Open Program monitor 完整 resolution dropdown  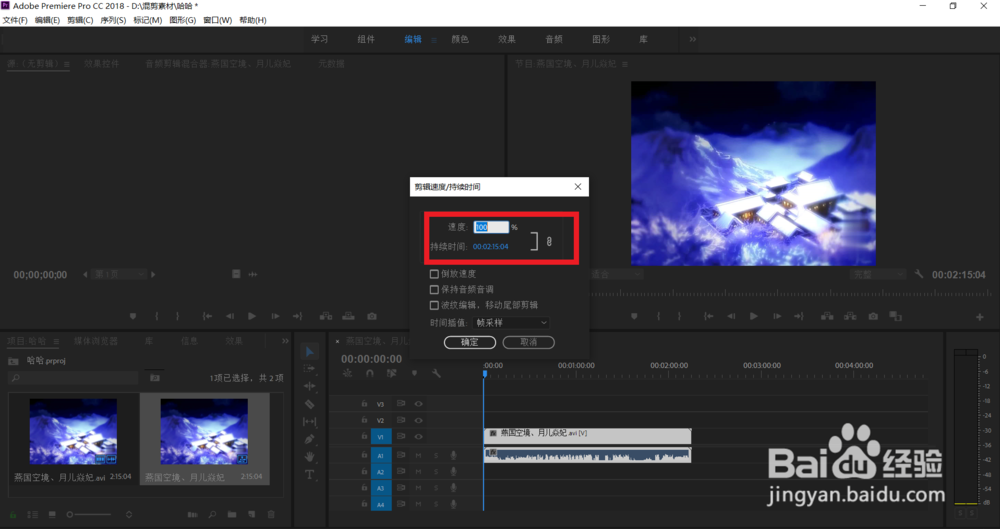(878, 274)
